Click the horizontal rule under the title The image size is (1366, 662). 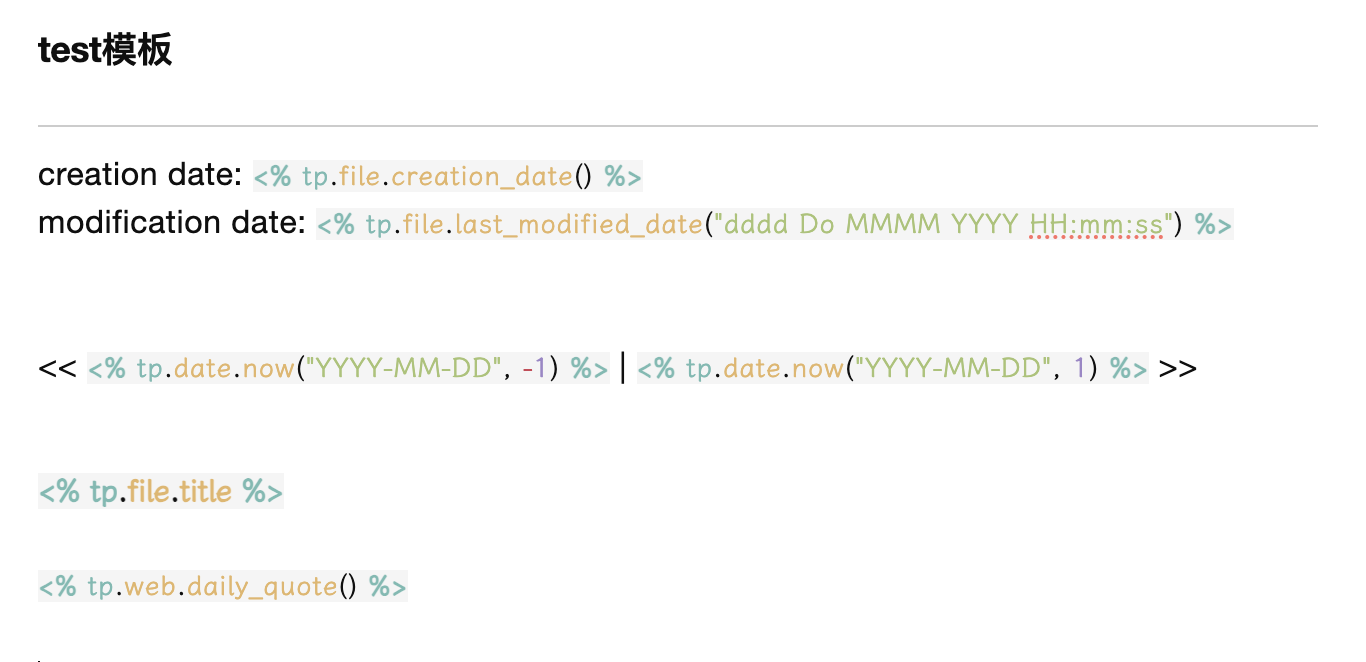678,126
